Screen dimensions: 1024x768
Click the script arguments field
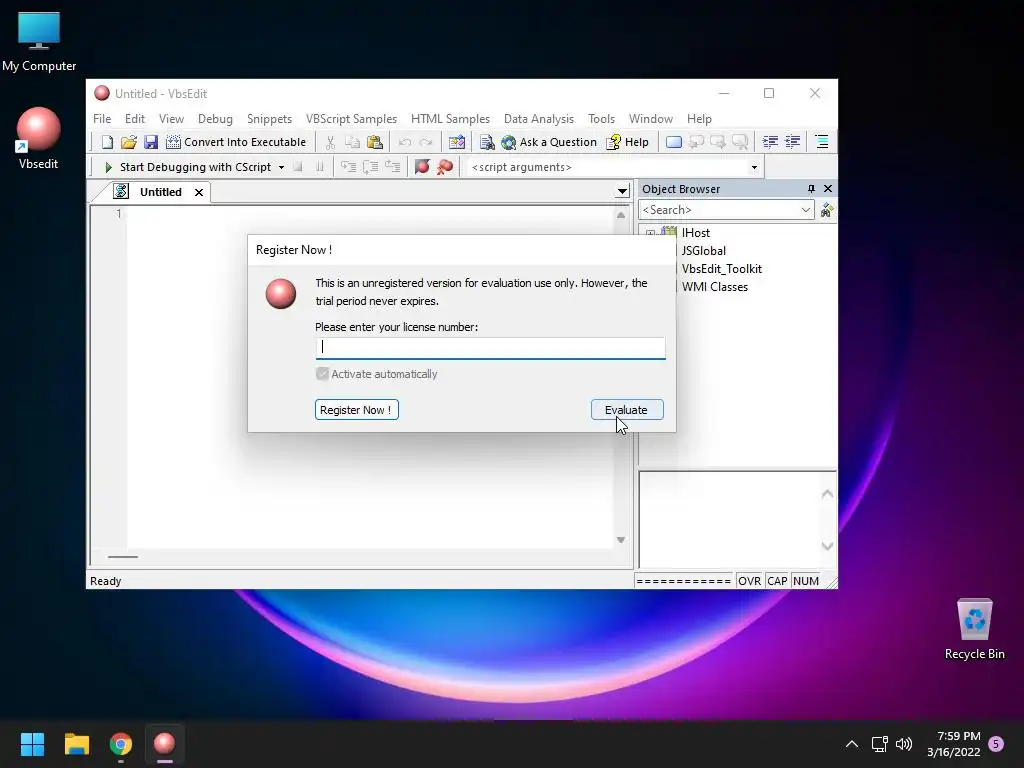(x=606, y=167)
